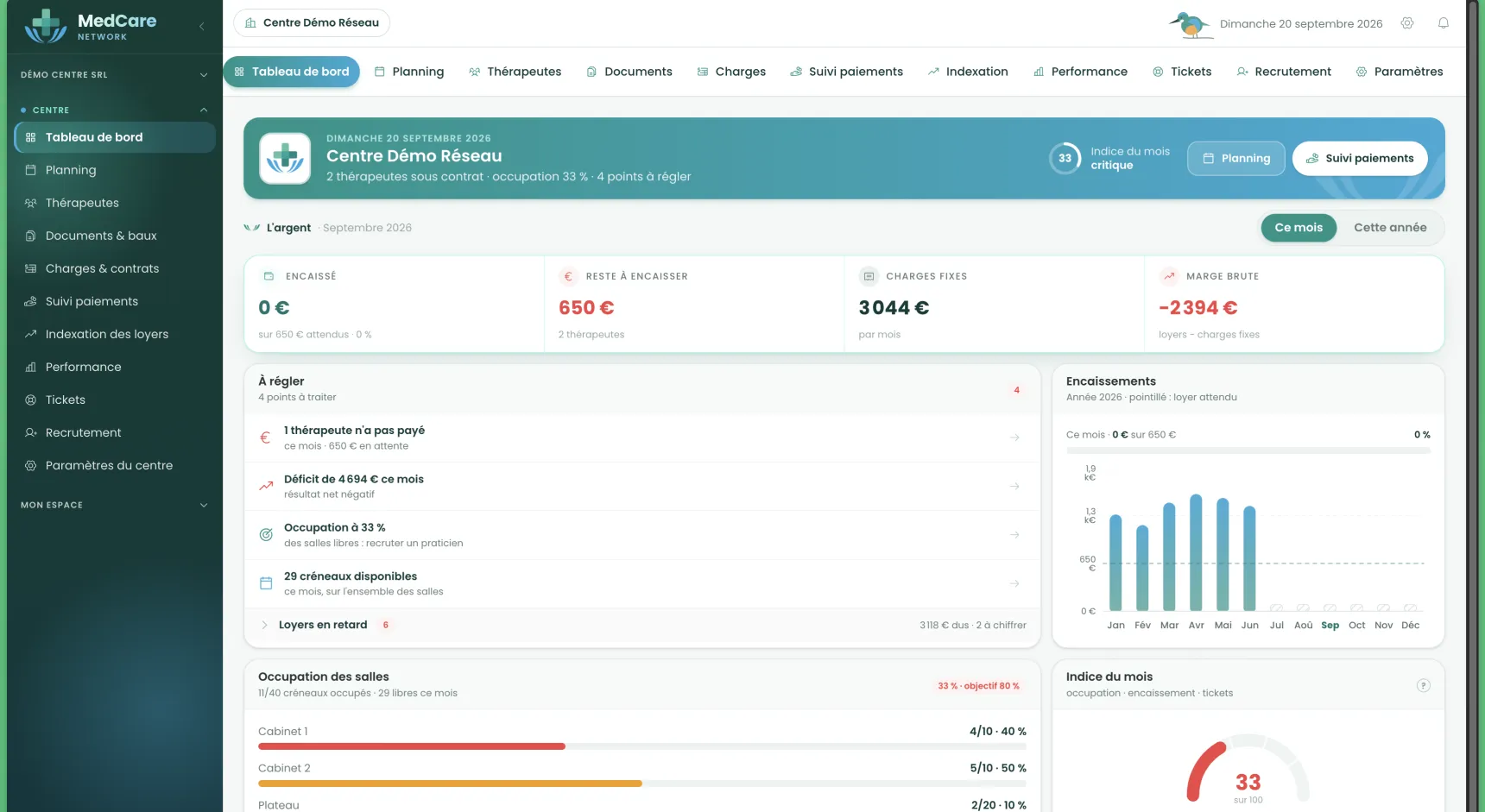Screen dimensions: 1485x812
Task: Click the arrow on the Déficit row
Action: 1014,486
